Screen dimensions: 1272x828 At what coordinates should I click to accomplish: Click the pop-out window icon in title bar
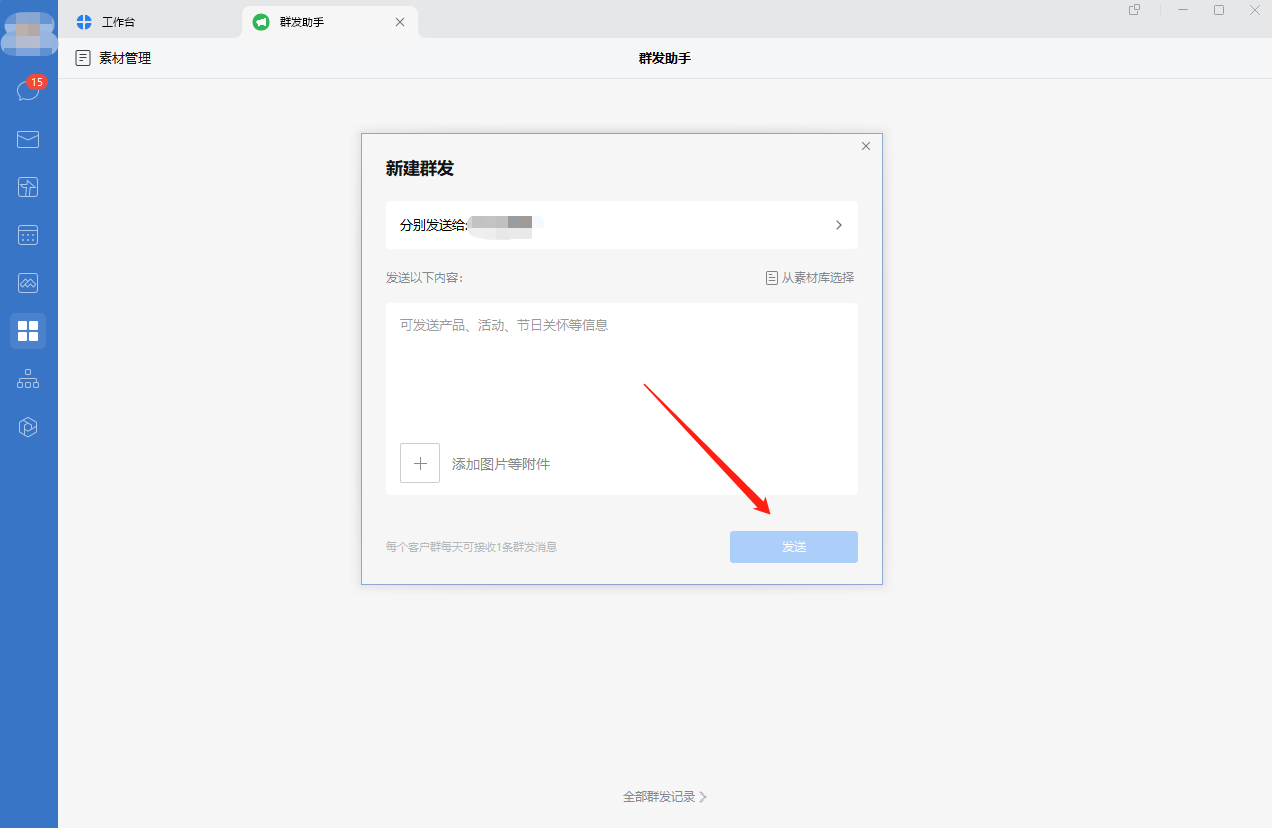(1134, 10)
